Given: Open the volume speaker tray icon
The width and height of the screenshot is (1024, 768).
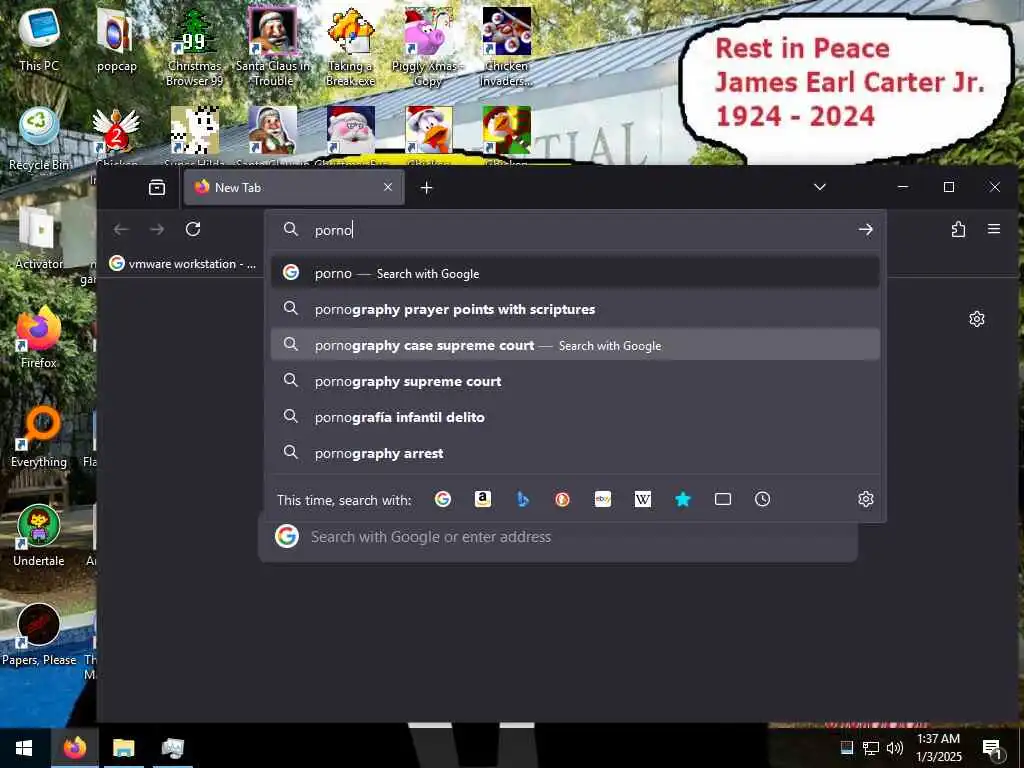Looking at the screenshot, I should 895,748.
